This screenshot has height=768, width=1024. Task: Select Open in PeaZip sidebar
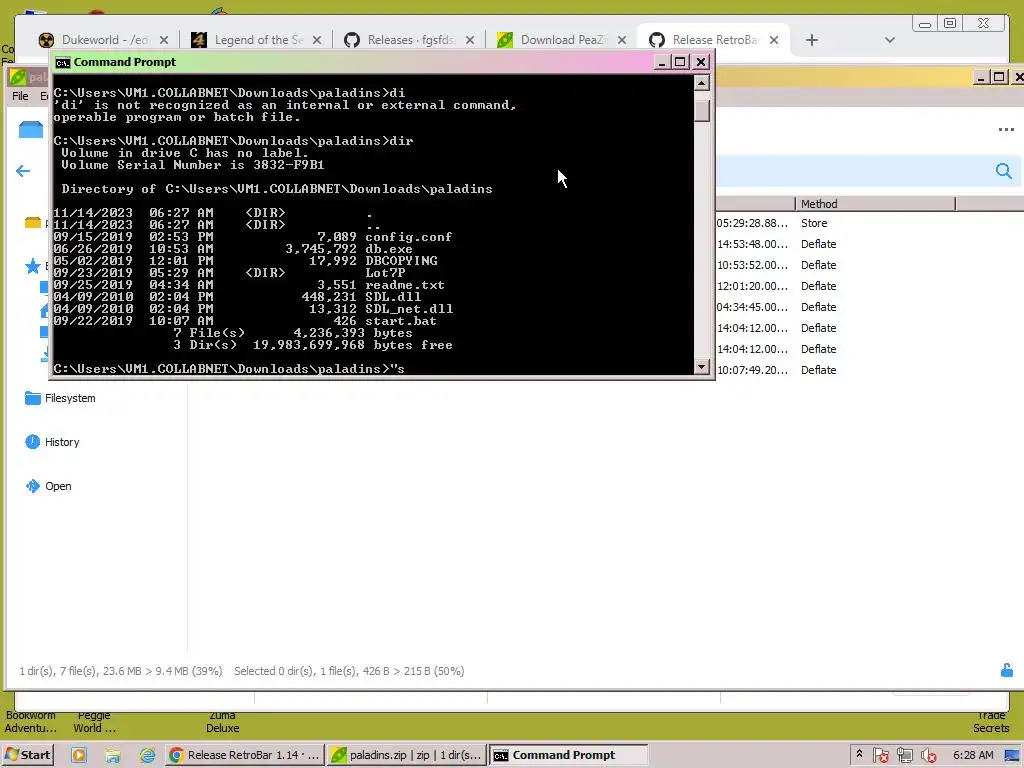click(x=58, y=486)
